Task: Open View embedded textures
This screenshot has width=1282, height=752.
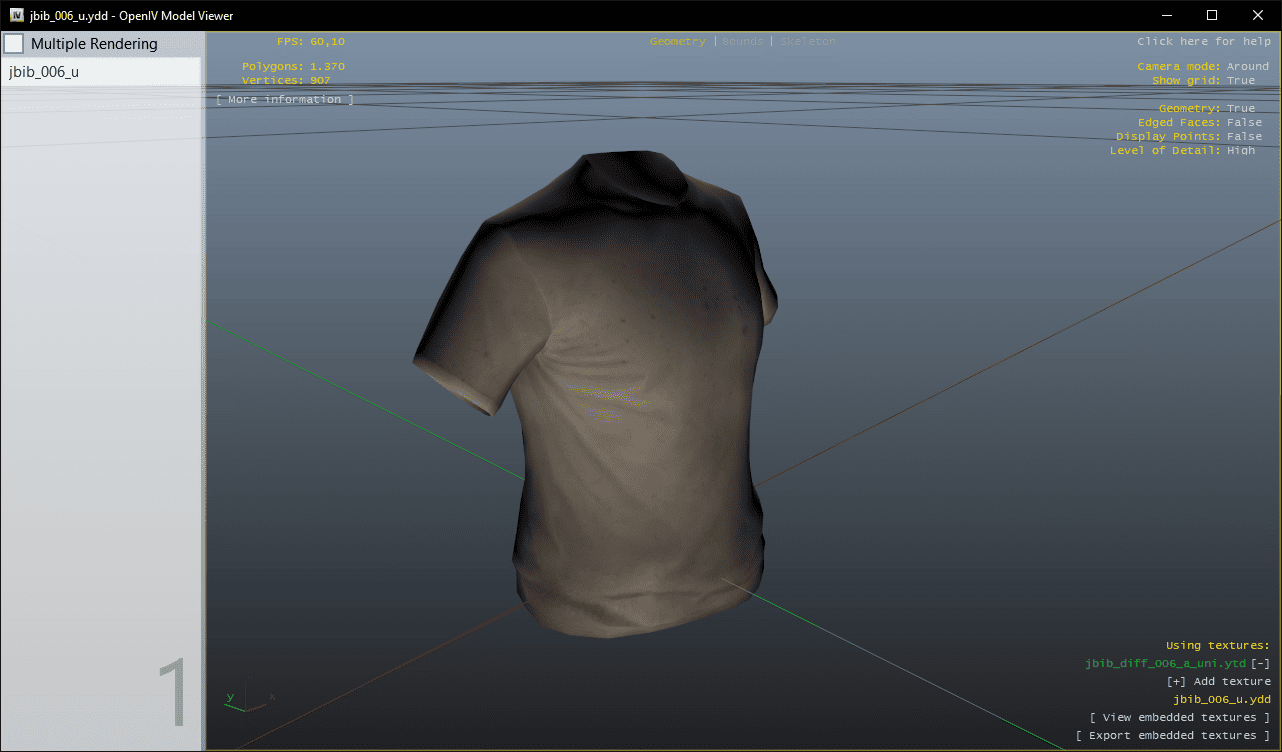Action: (1179, 717)
